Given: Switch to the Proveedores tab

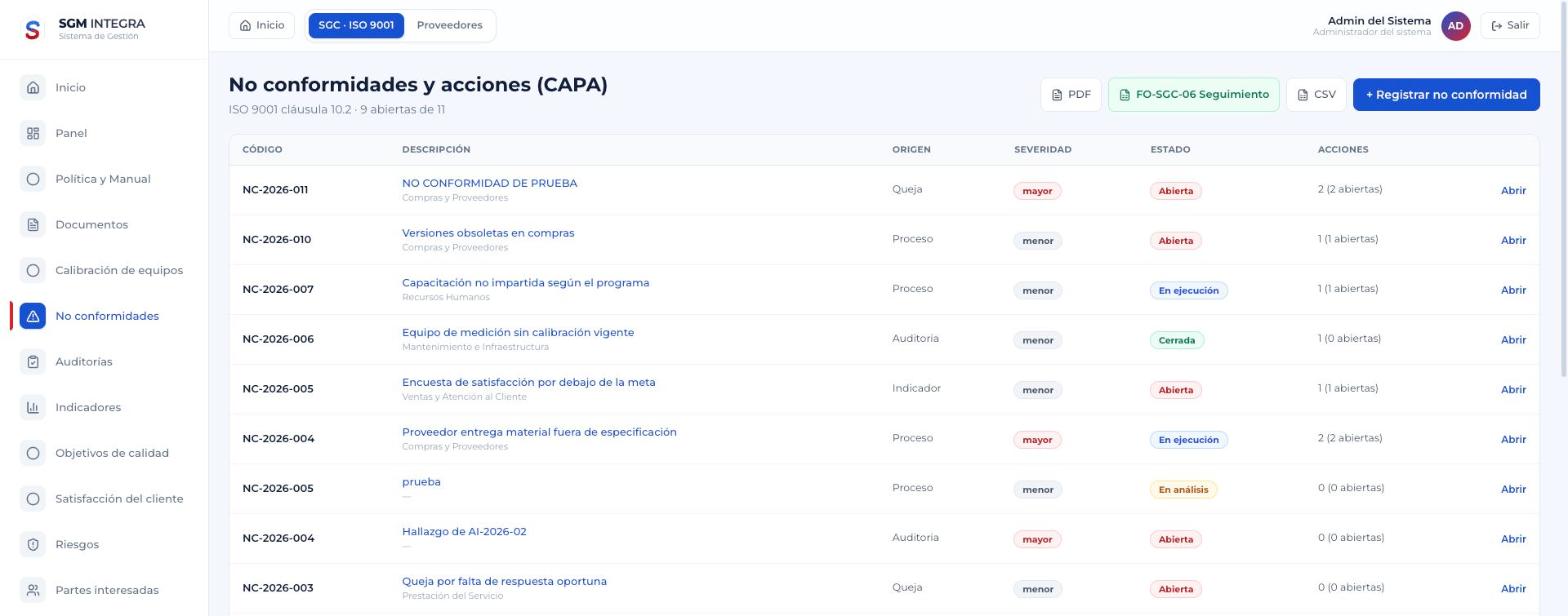Looking at the screenshot, I should point(449,25).
